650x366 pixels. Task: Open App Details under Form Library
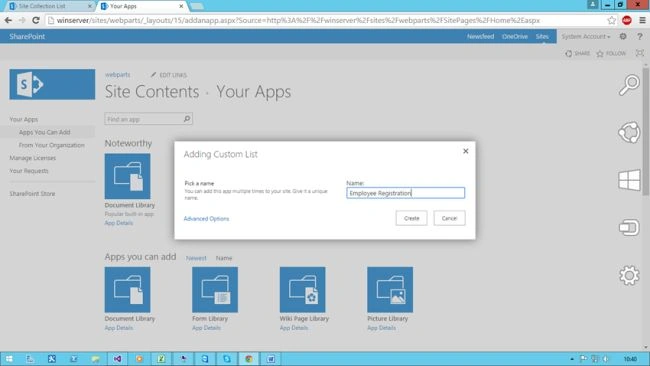click(x=206, y=328)
